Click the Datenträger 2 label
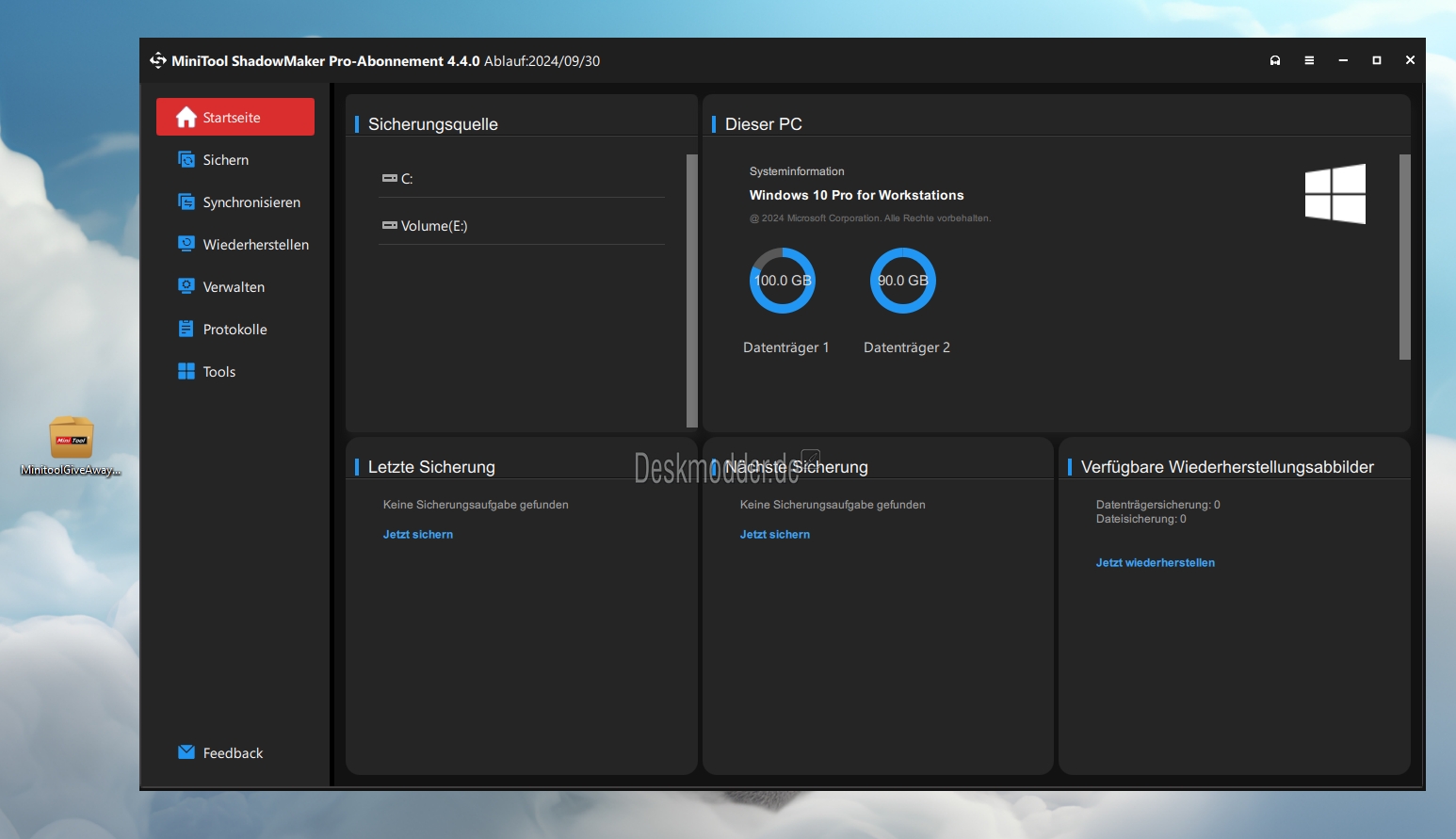Image resolution: width=1456 pixels, height=839 pixels. click(907, 347)
